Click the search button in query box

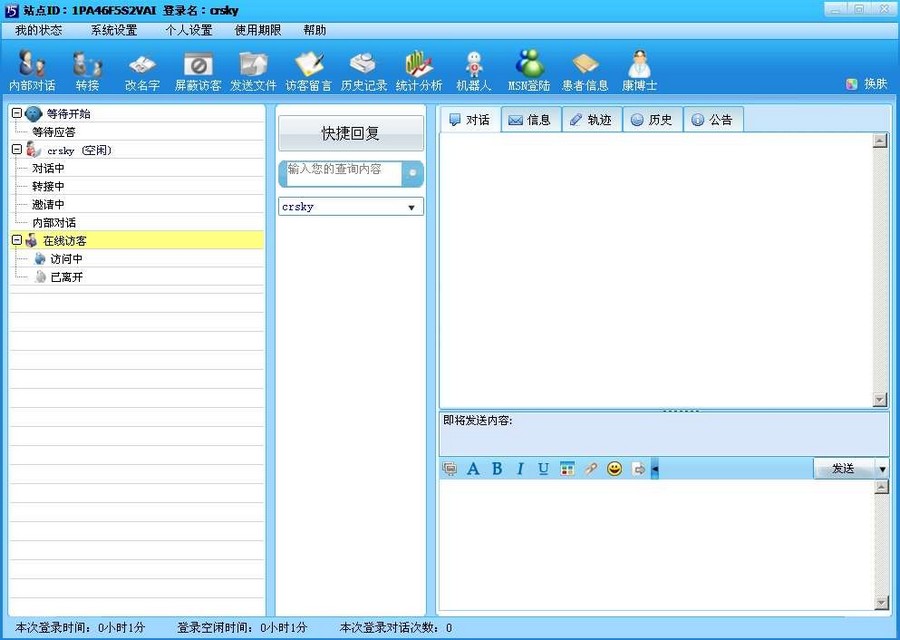pos(412,173)
